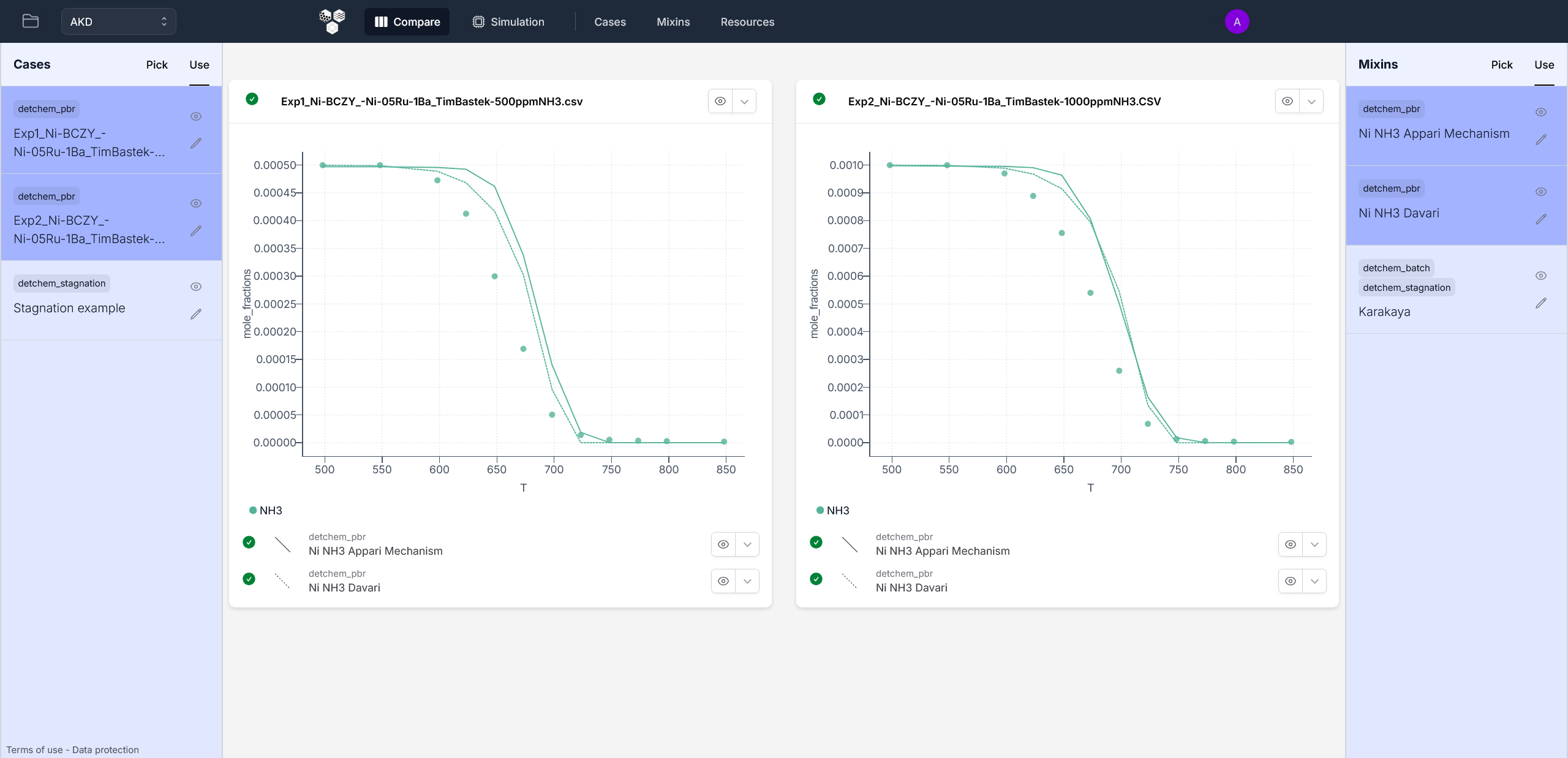Click NH3 legend color dot in Exp1 chart

[x=253, y=510]
